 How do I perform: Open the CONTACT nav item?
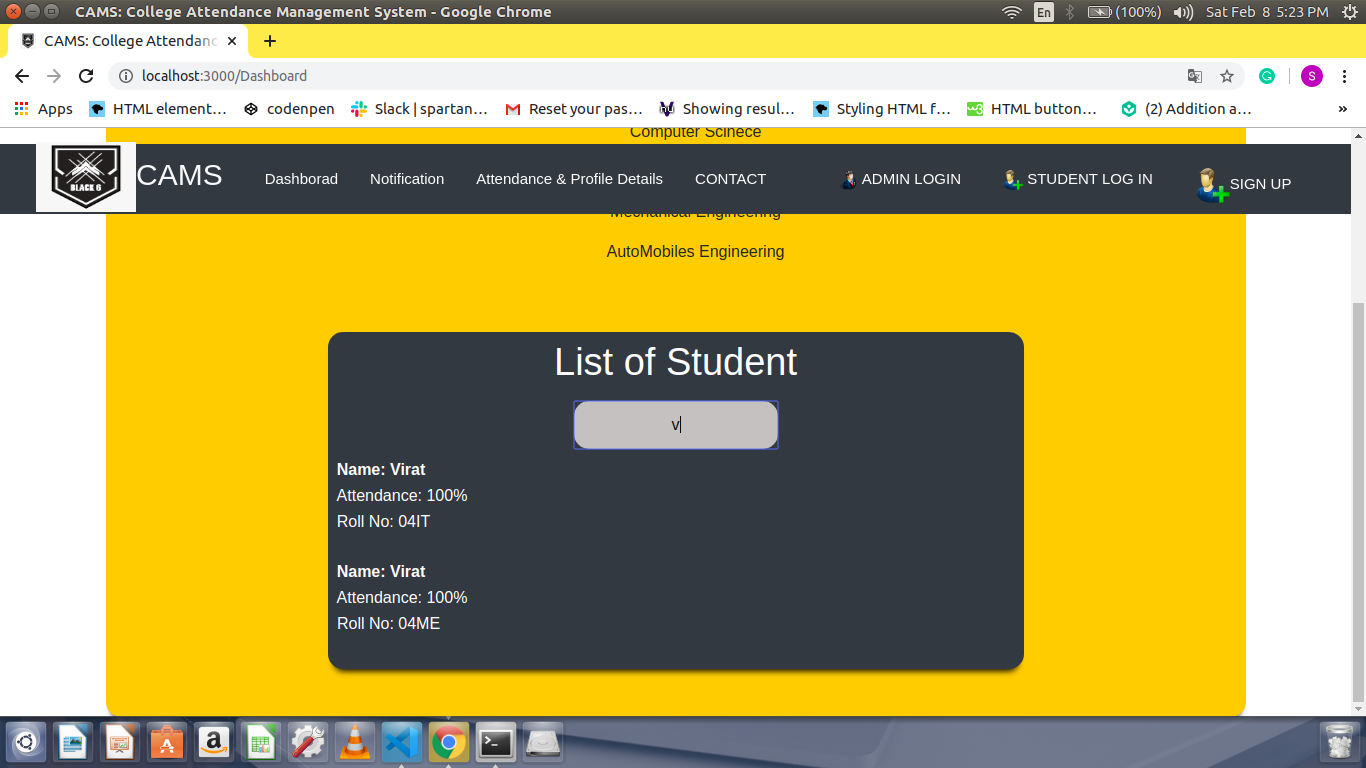pos(730,179)
